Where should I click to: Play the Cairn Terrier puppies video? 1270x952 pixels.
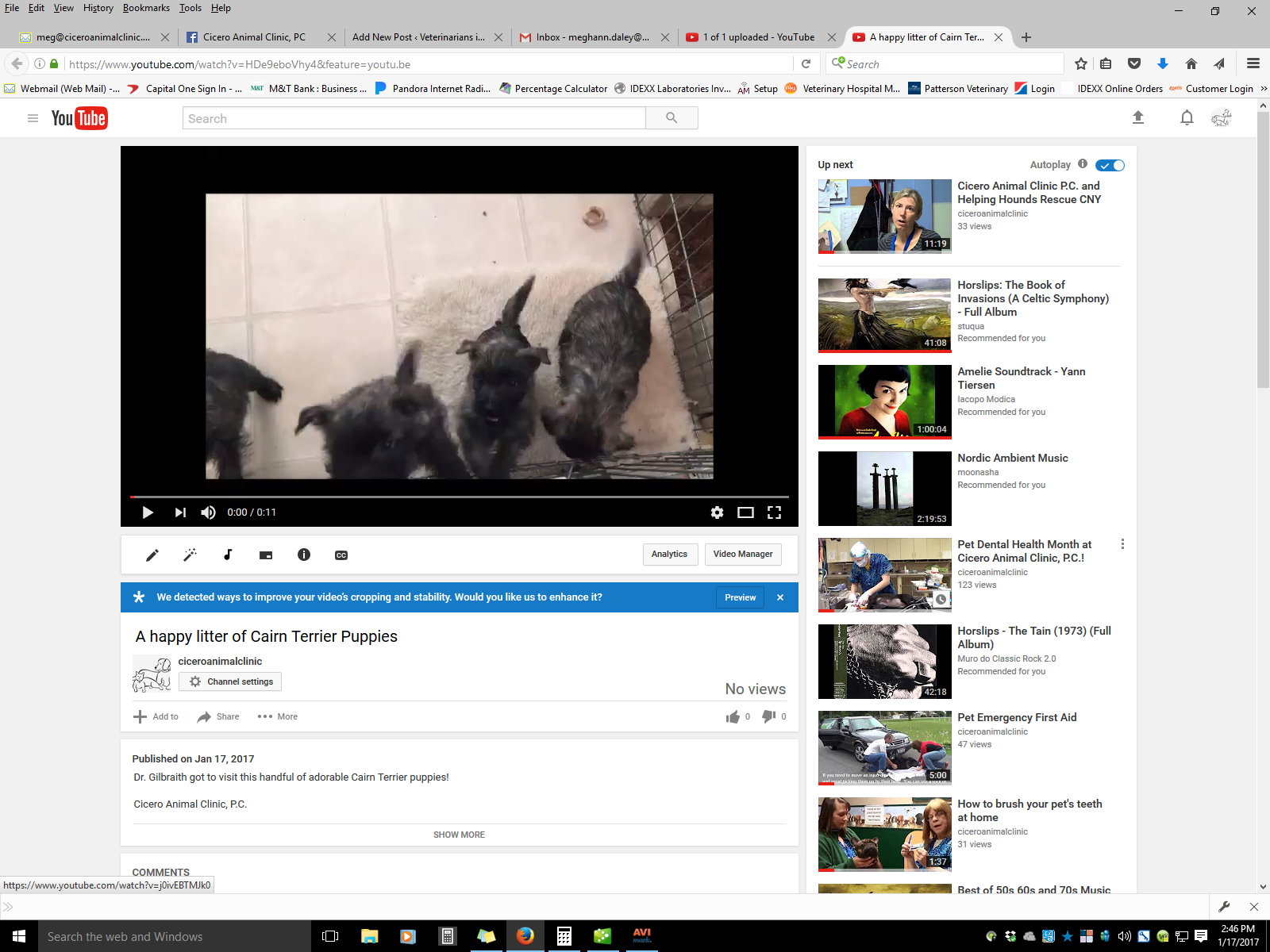pyautogui.click(x=148, y=512)
